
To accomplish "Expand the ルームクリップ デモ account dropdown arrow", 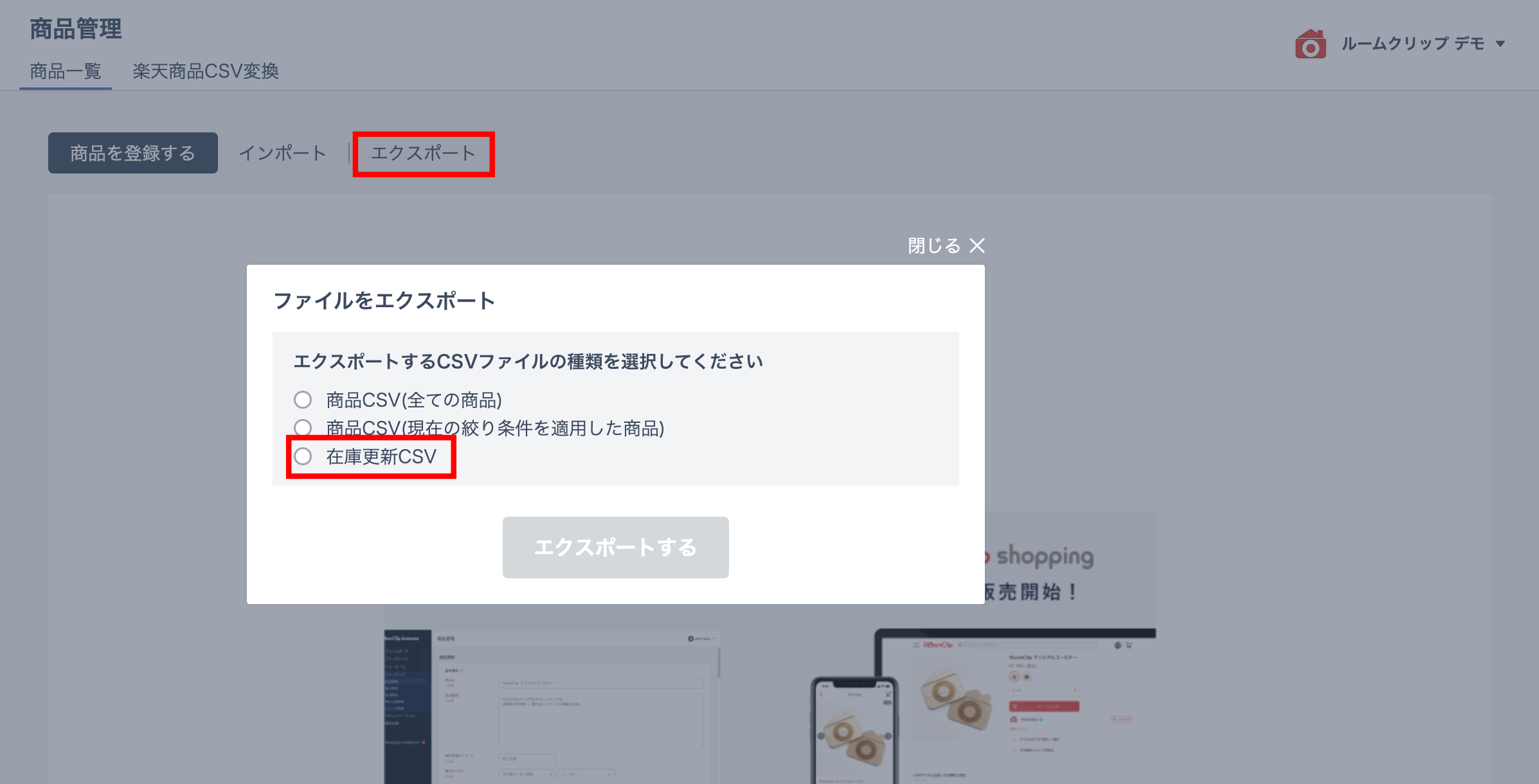I will pyautogui.click(x=1500, y=44).
